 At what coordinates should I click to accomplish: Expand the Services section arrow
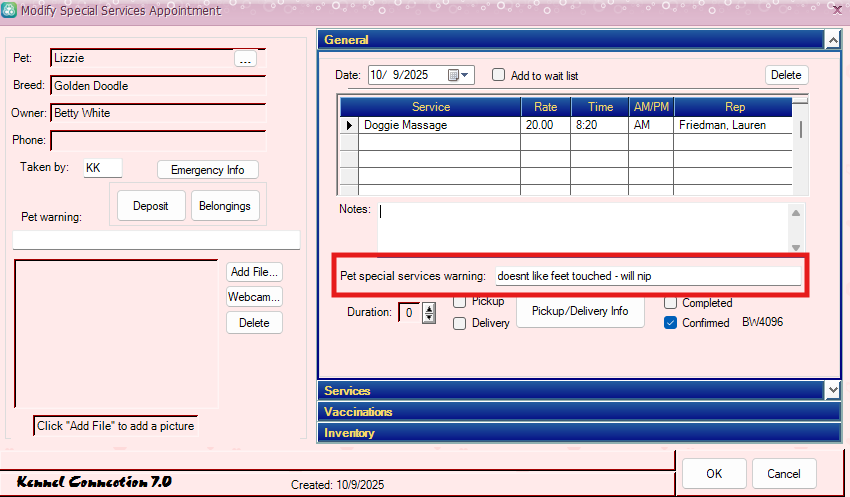(x=832, y=390)
